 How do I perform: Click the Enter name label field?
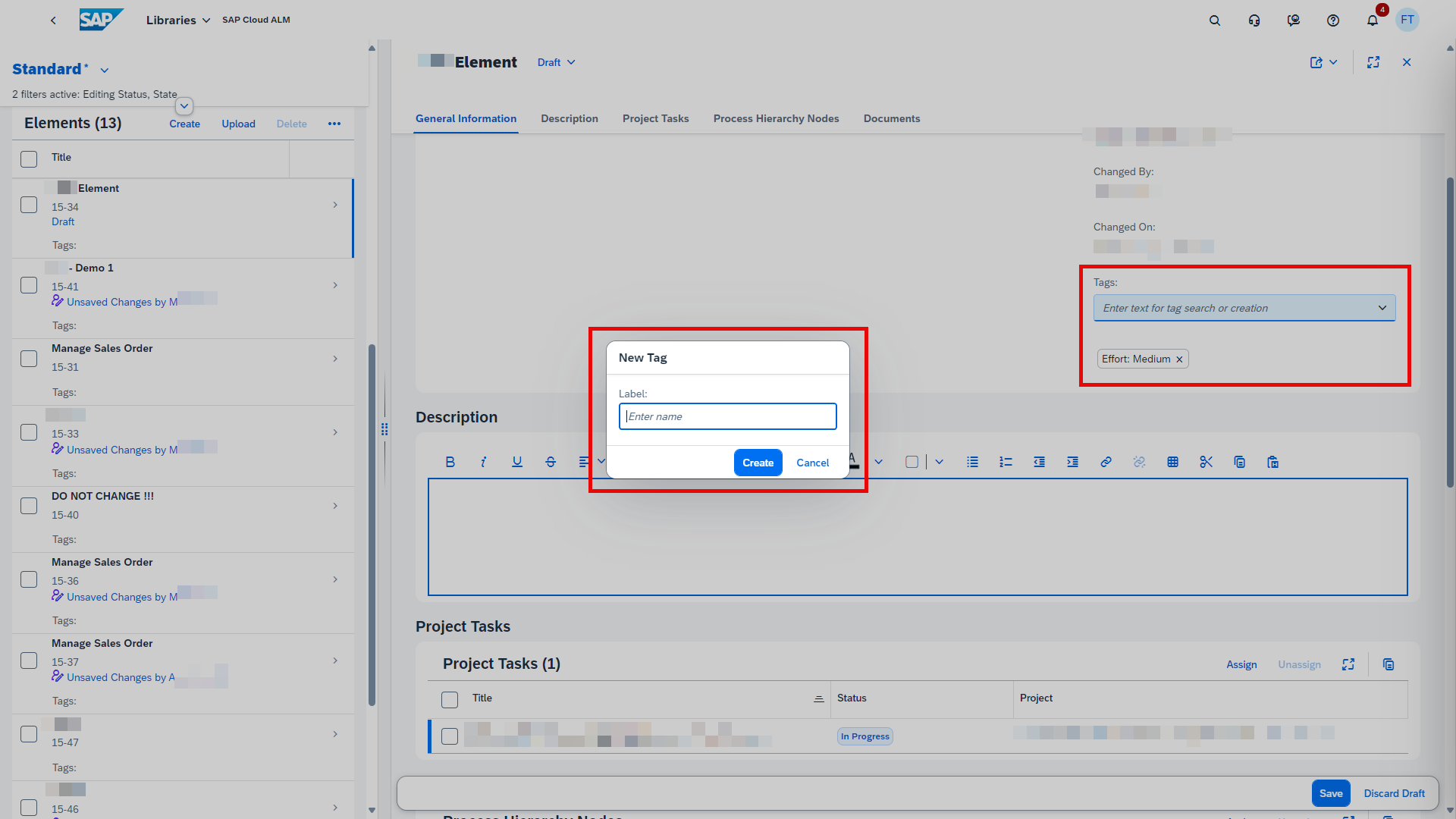[x=727, y=416]
